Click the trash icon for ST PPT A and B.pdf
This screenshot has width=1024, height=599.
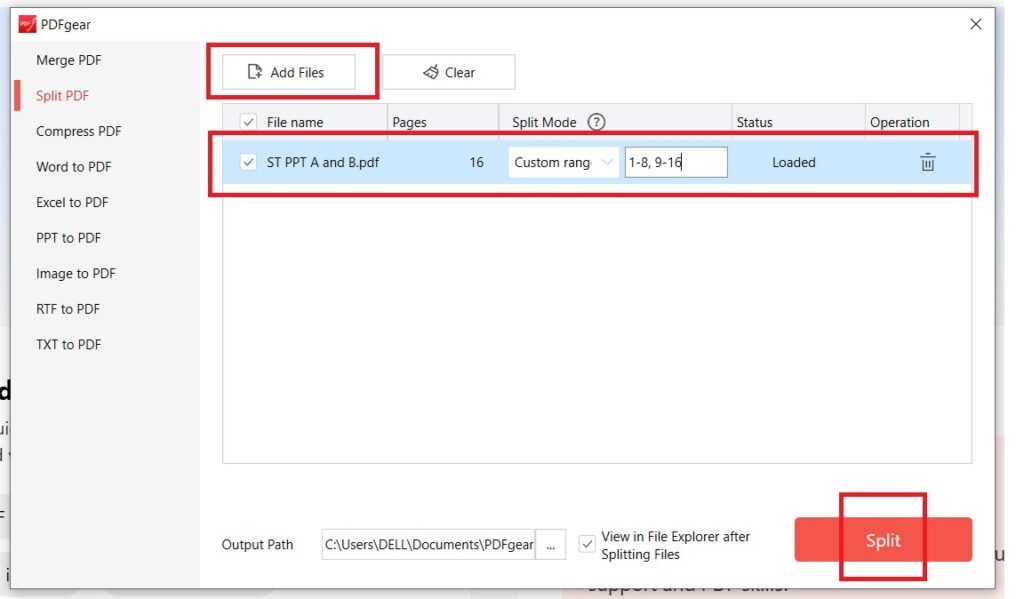927,162
